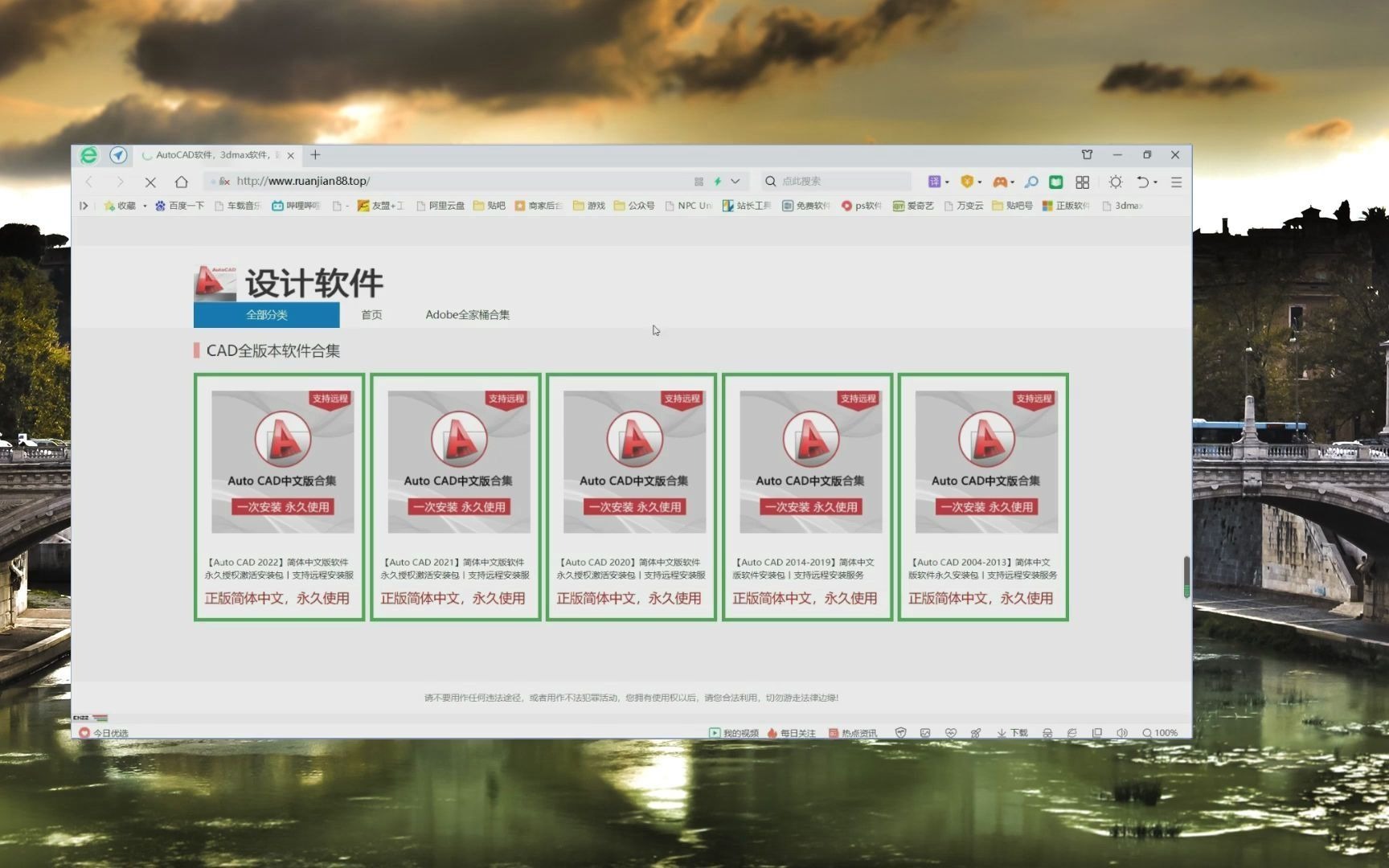
Task: Click the security shield status bar icon
Action: [x=901, y=733]
